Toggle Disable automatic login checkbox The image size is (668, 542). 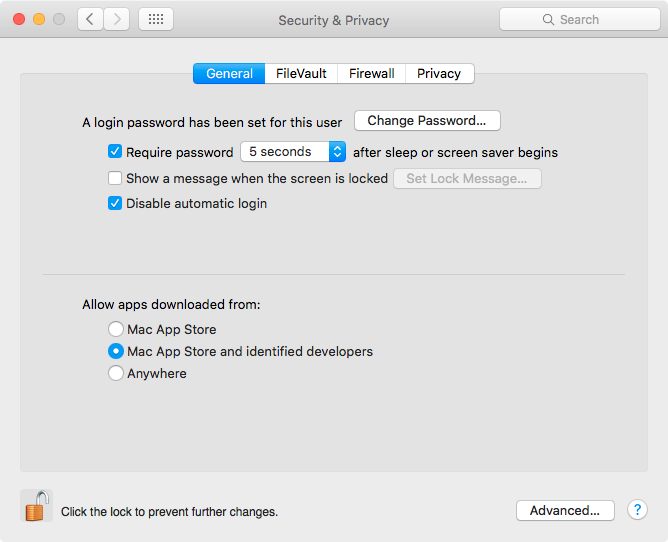pyautogui.click(x=115, y=203)
